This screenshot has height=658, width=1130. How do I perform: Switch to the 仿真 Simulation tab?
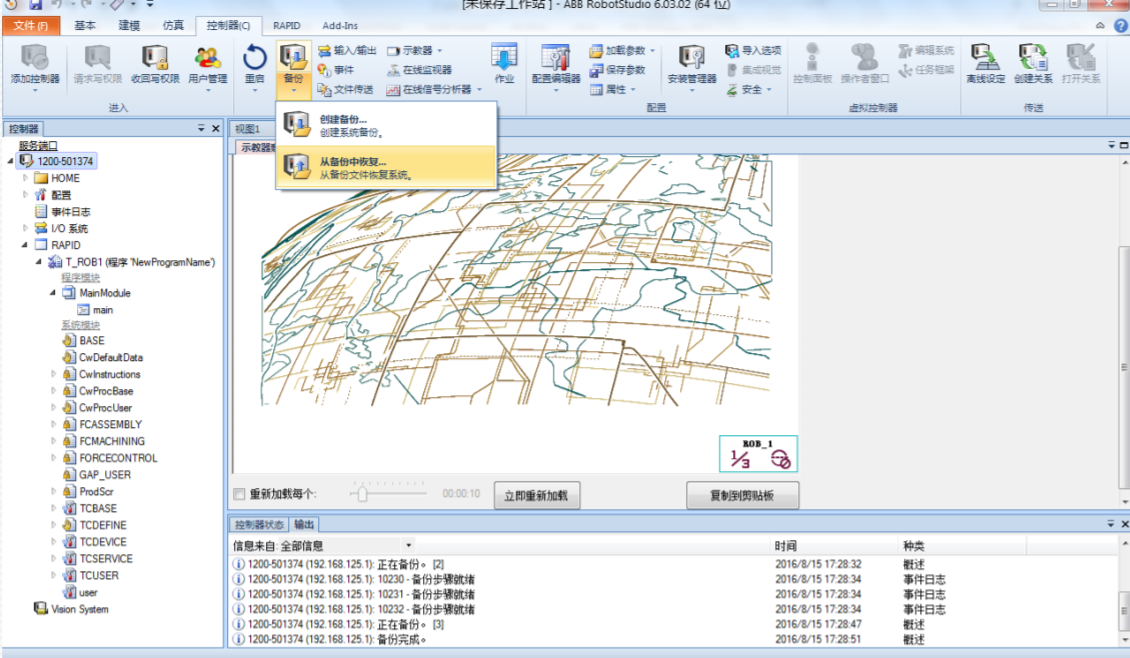point(173,25)
